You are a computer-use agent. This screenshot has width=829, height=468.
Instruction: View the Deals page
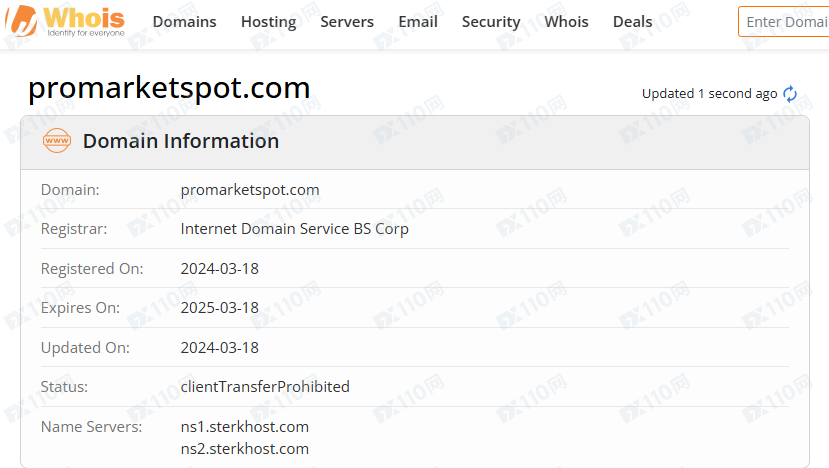pos(632,22)
